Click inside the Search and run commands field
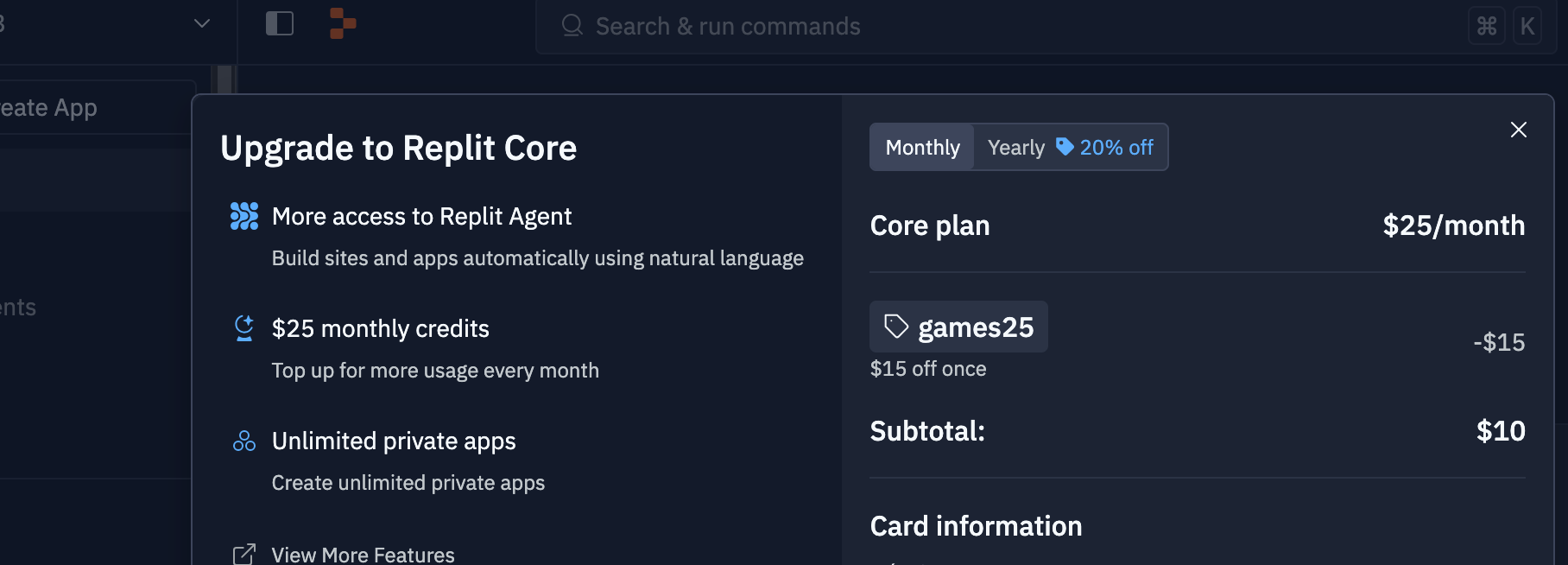The image size is (1568, 565). tap(728, 26)
